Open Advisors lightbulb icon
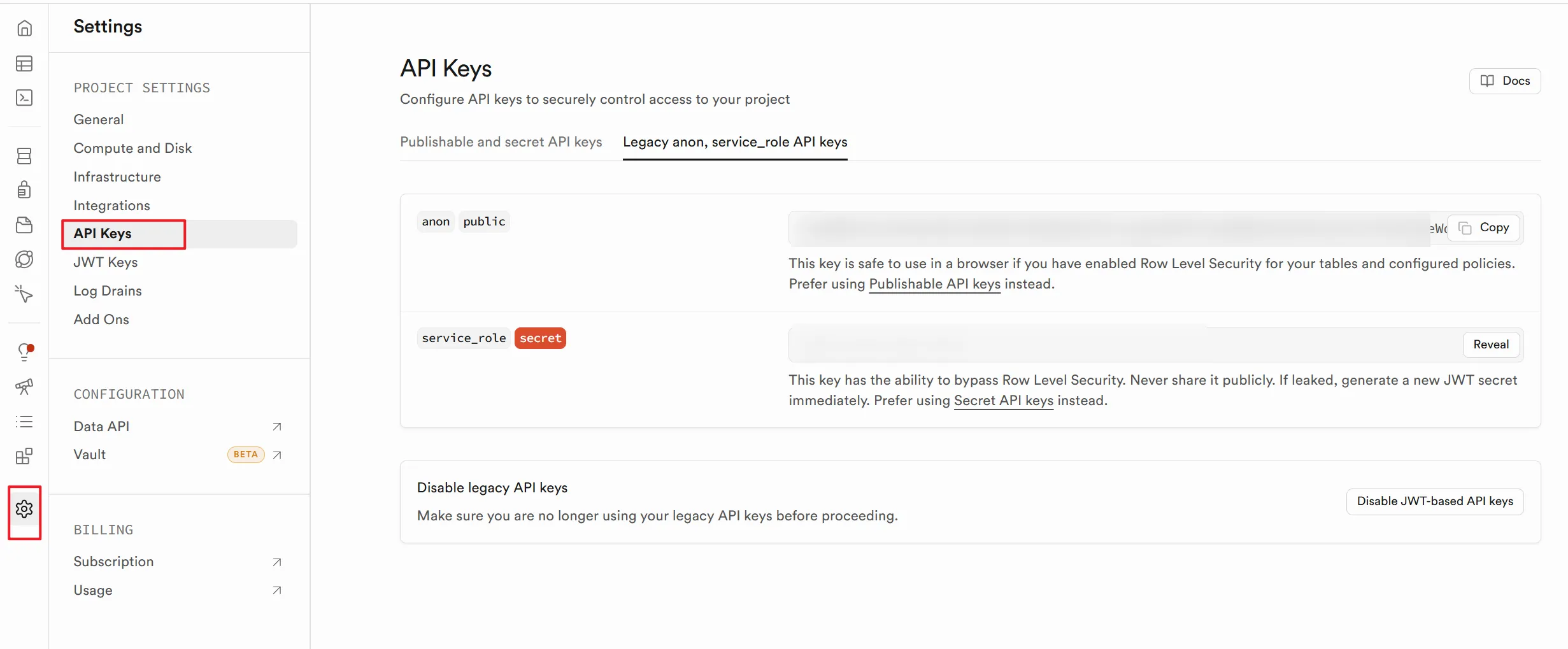This screenshot has width=1568, height=649. 24,352
